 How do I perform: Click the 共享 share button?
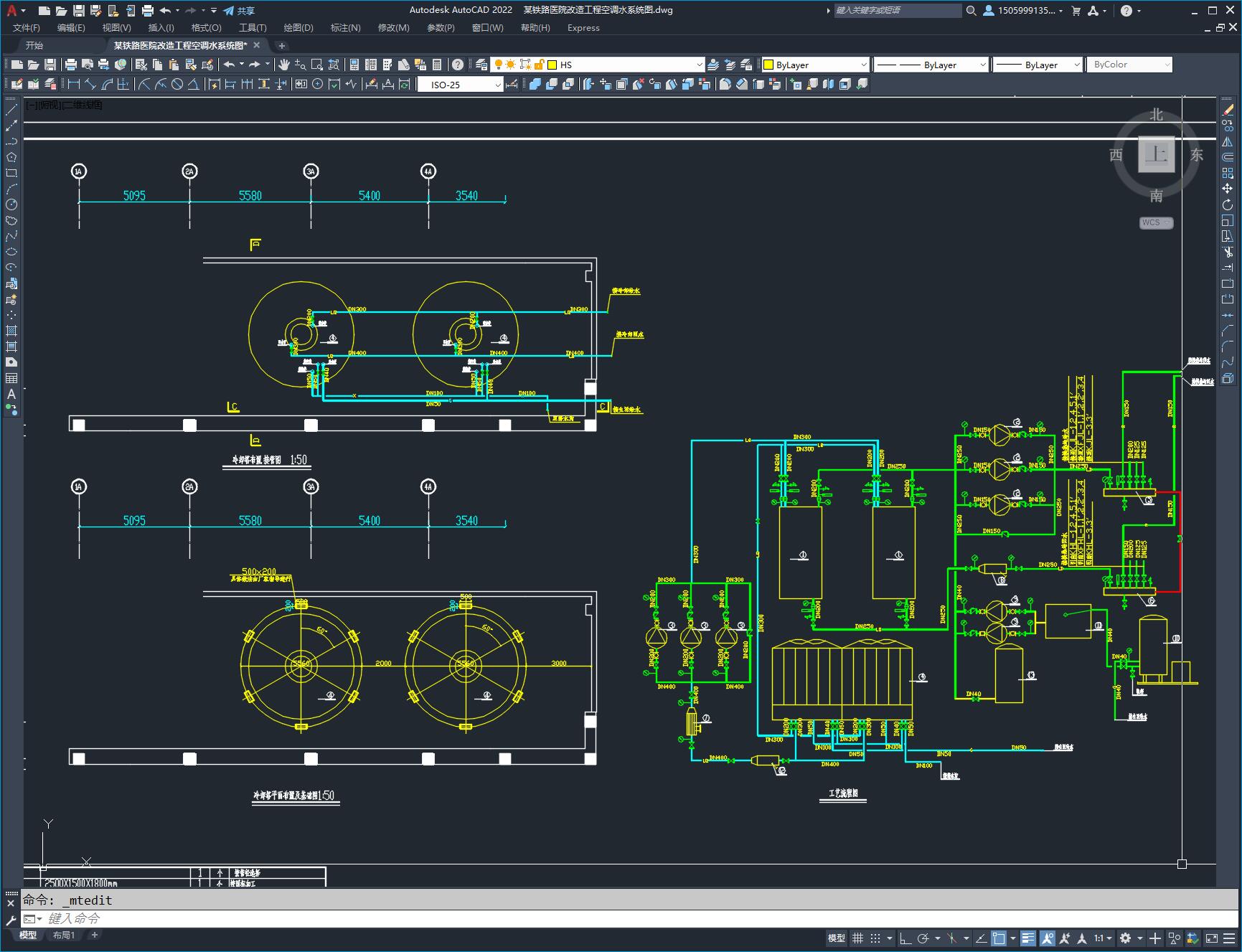(x=239, y=11)
